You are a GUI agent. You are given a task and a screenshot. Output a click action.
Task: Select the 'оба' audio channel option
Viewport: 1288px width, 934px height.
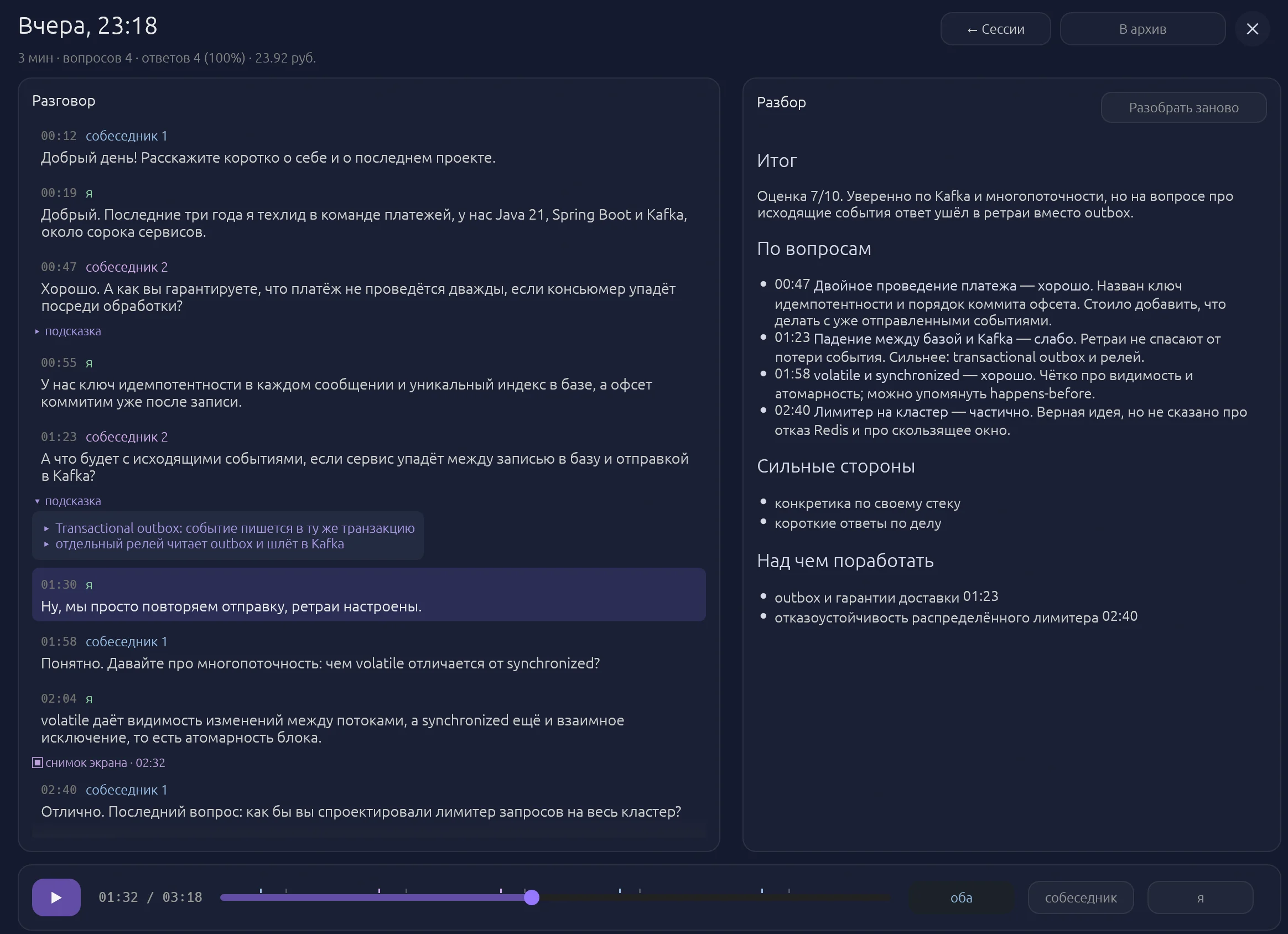click(961, 897)
